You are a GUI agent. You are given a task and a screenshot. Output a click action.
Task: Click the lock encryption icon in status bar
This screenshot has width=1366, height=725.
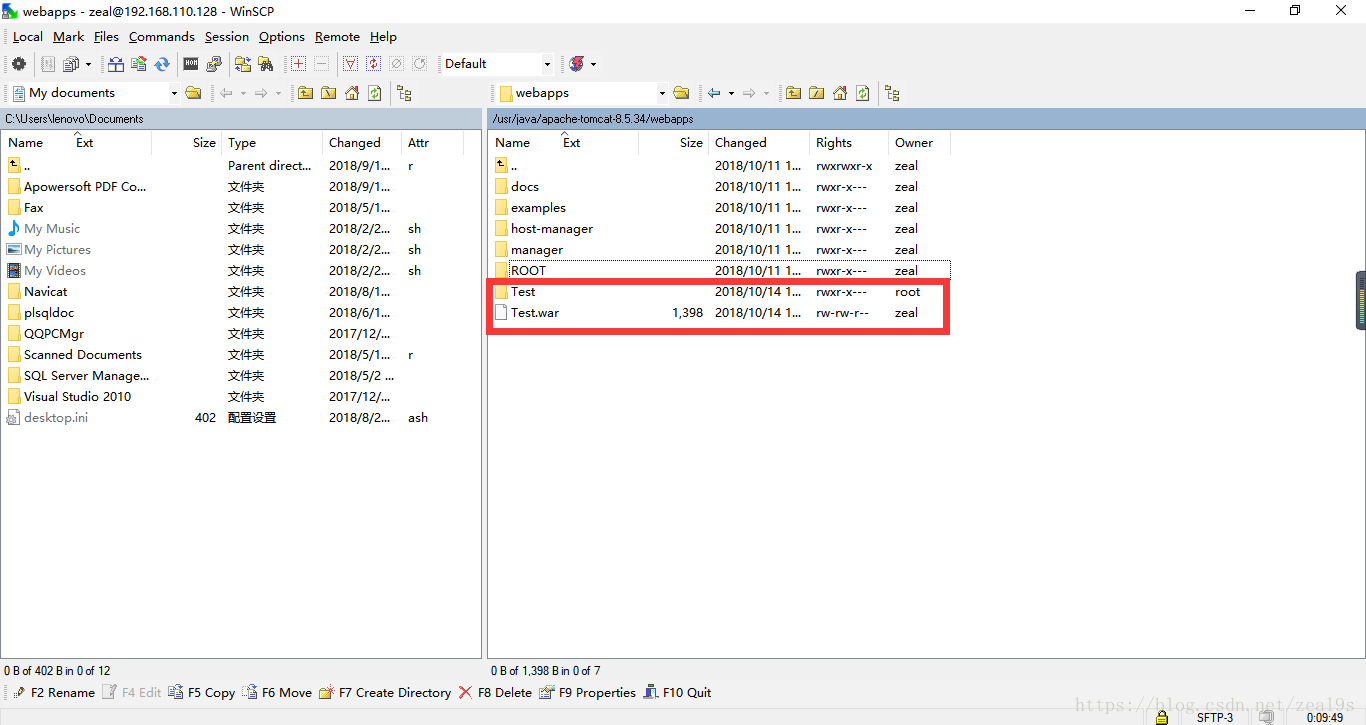click(x=1161, y=717)
